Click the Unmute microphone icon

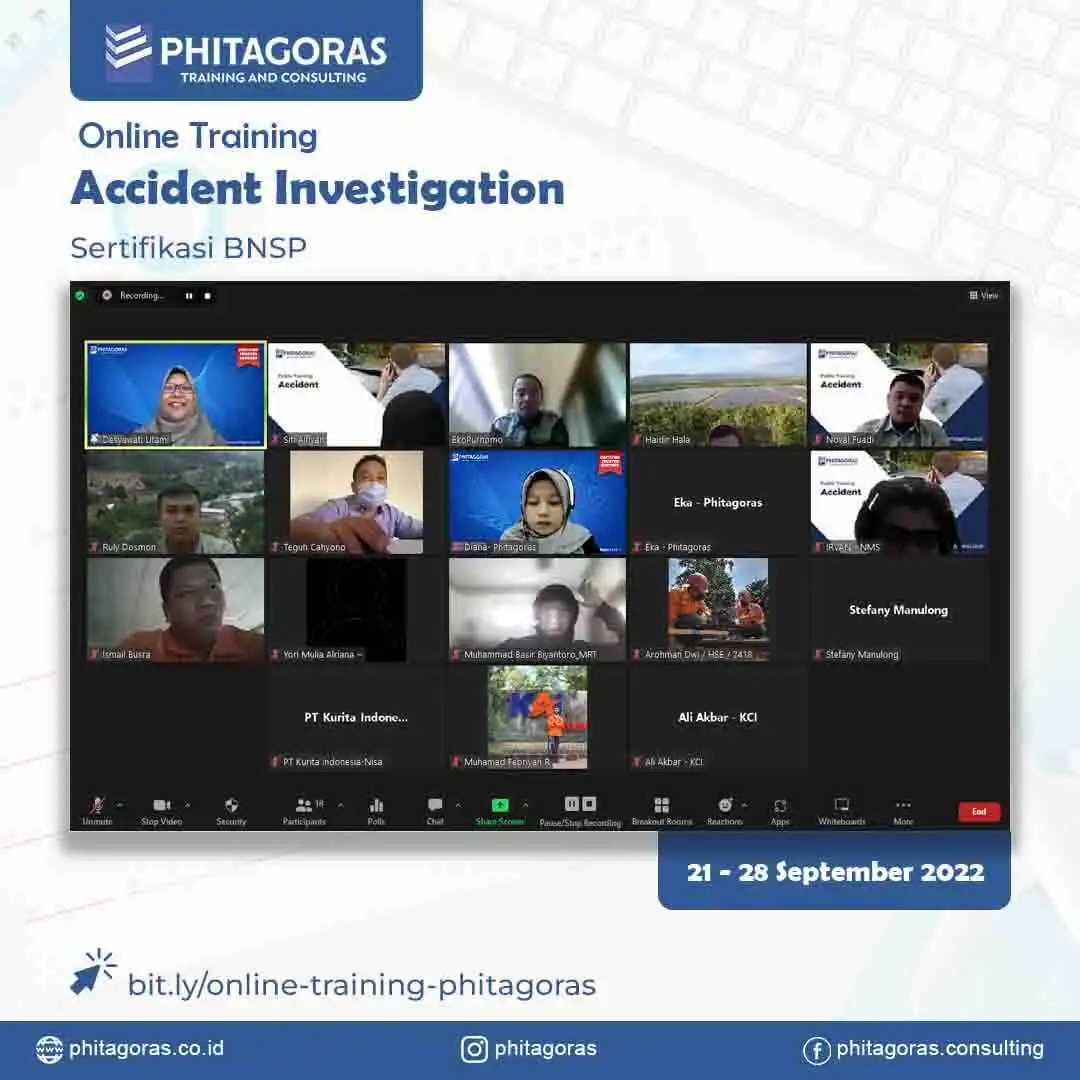coord(97,804)
